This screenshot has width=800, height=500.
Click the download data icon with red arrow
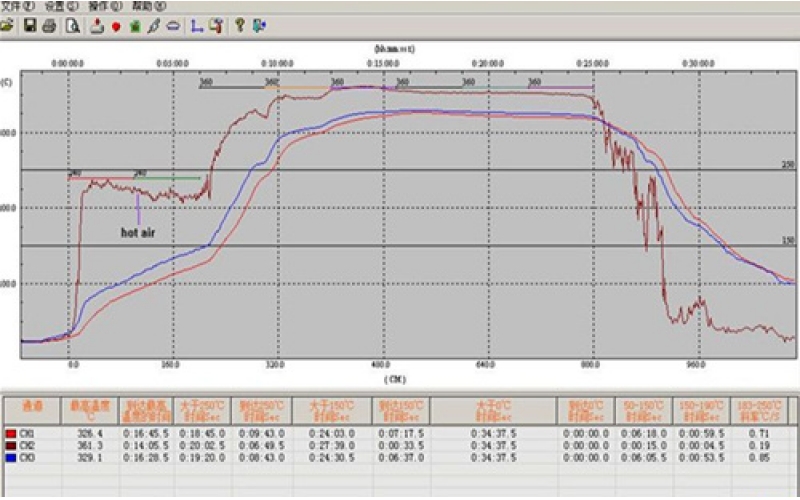pyautogui.click(x=97, y=26)
